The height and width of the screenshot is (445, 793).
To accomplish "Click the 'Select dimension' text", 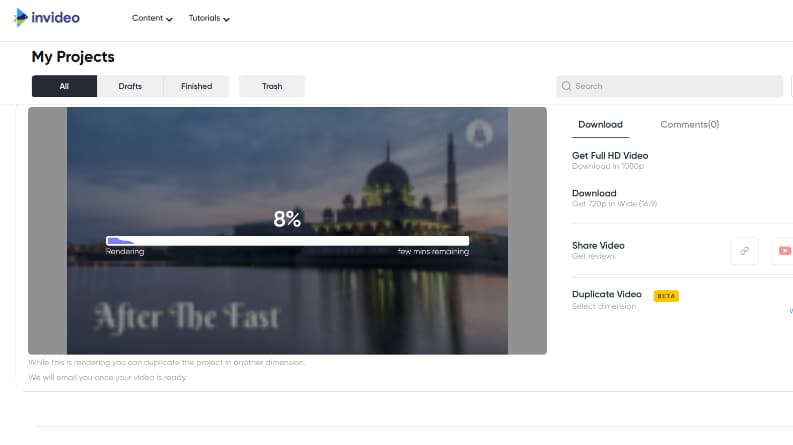I will [604, 306].
